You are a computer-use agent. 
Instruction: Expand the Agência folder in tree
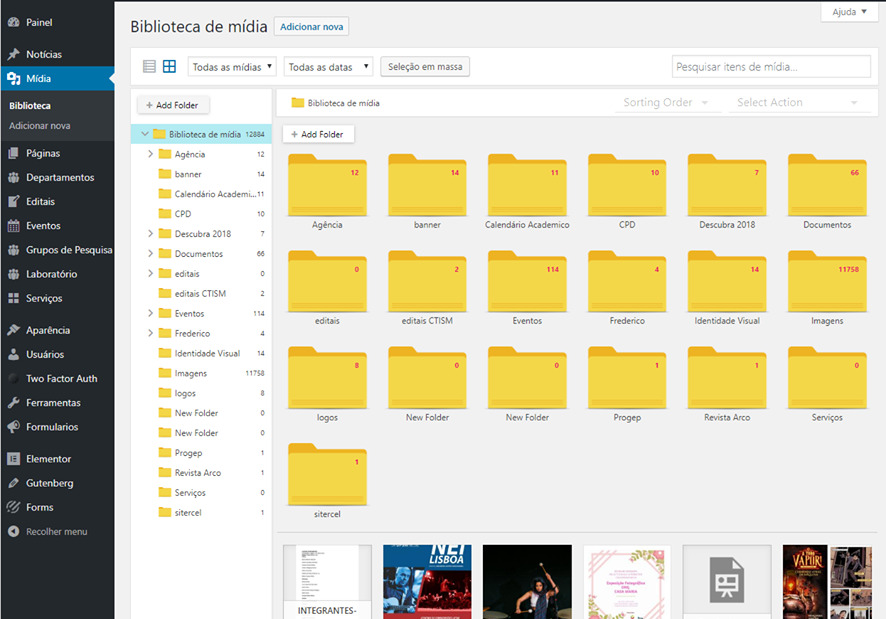[x=150, y=154]
